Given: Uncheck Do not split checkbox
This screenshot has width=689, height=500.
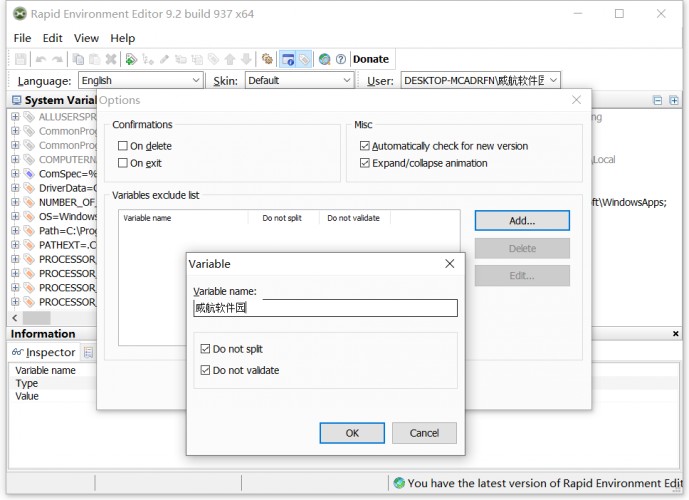Looking at the screenshot, I should [205, 349].
